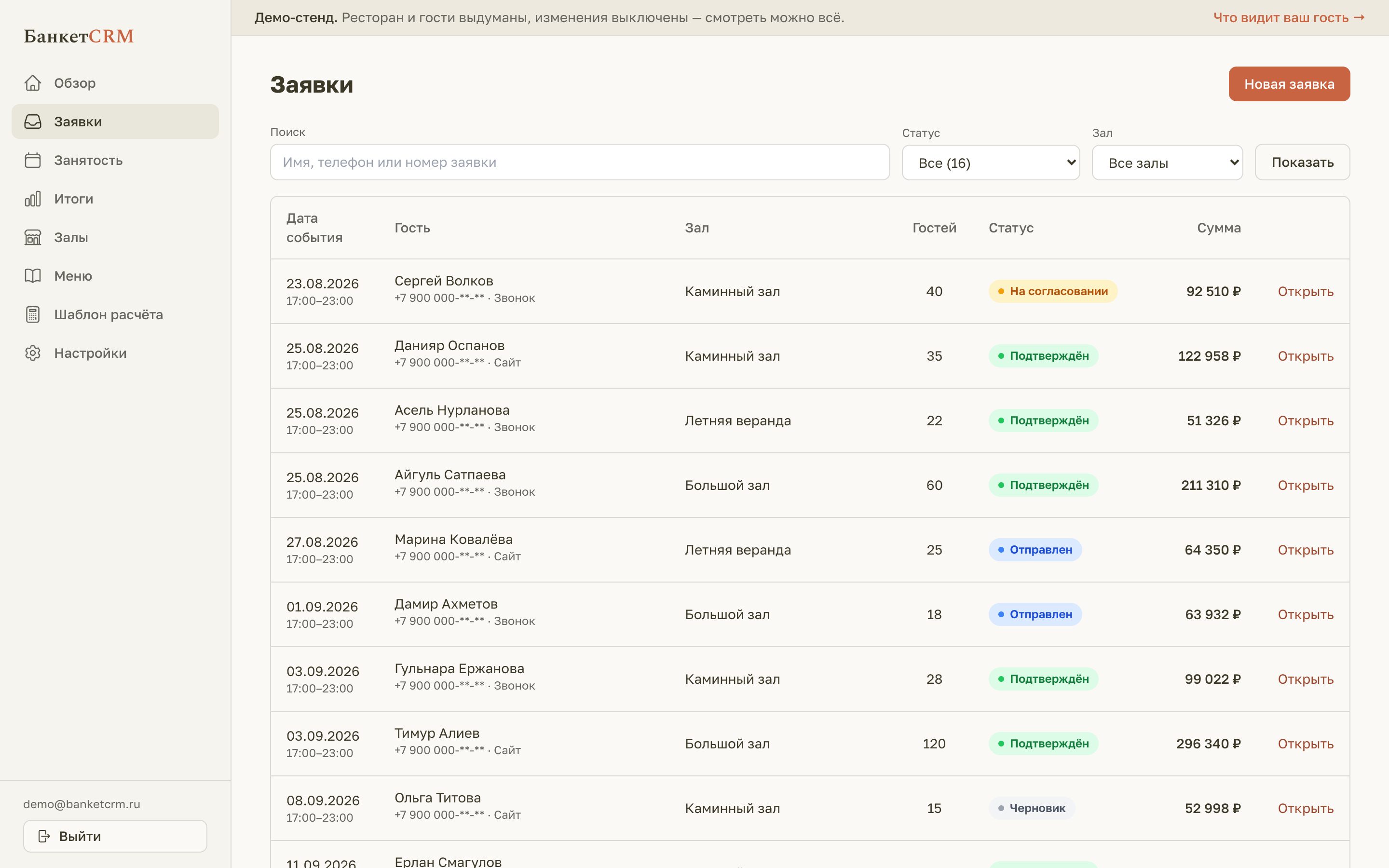Click the sum 296 340 ₽
1389x868 pixels.
point(1208,744)
